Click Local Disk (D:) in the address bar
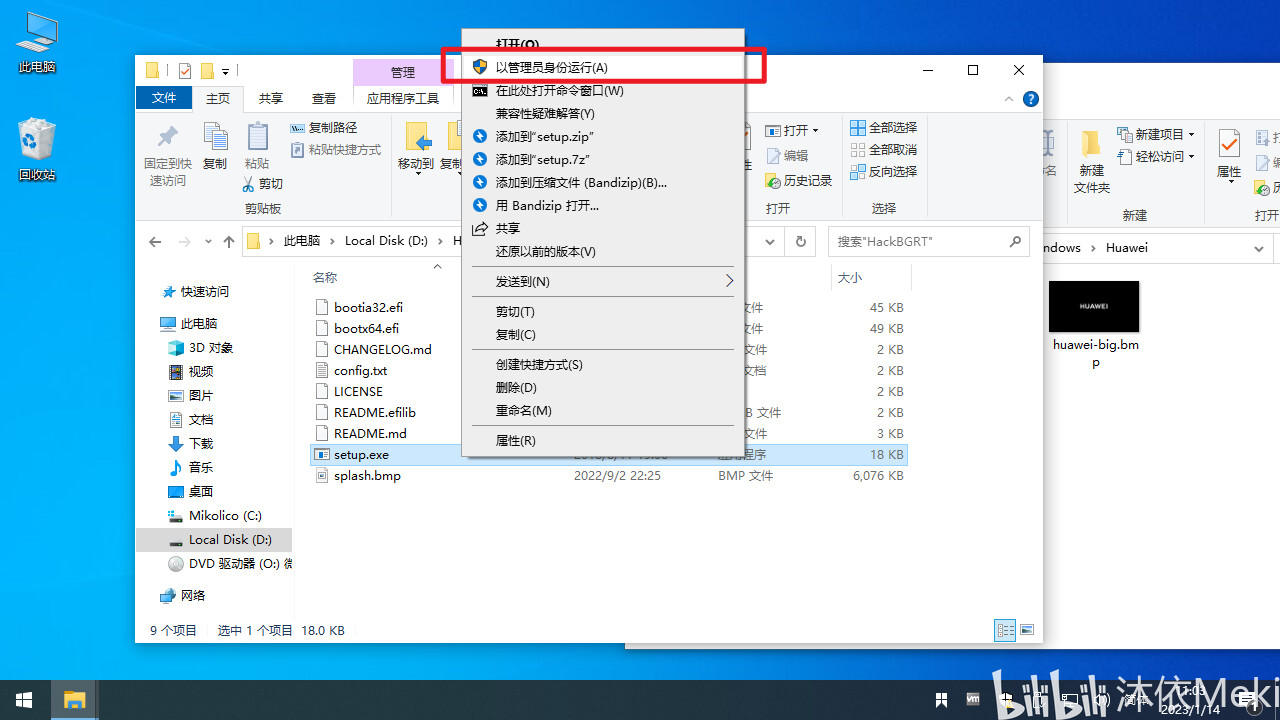 click(386, 241)
